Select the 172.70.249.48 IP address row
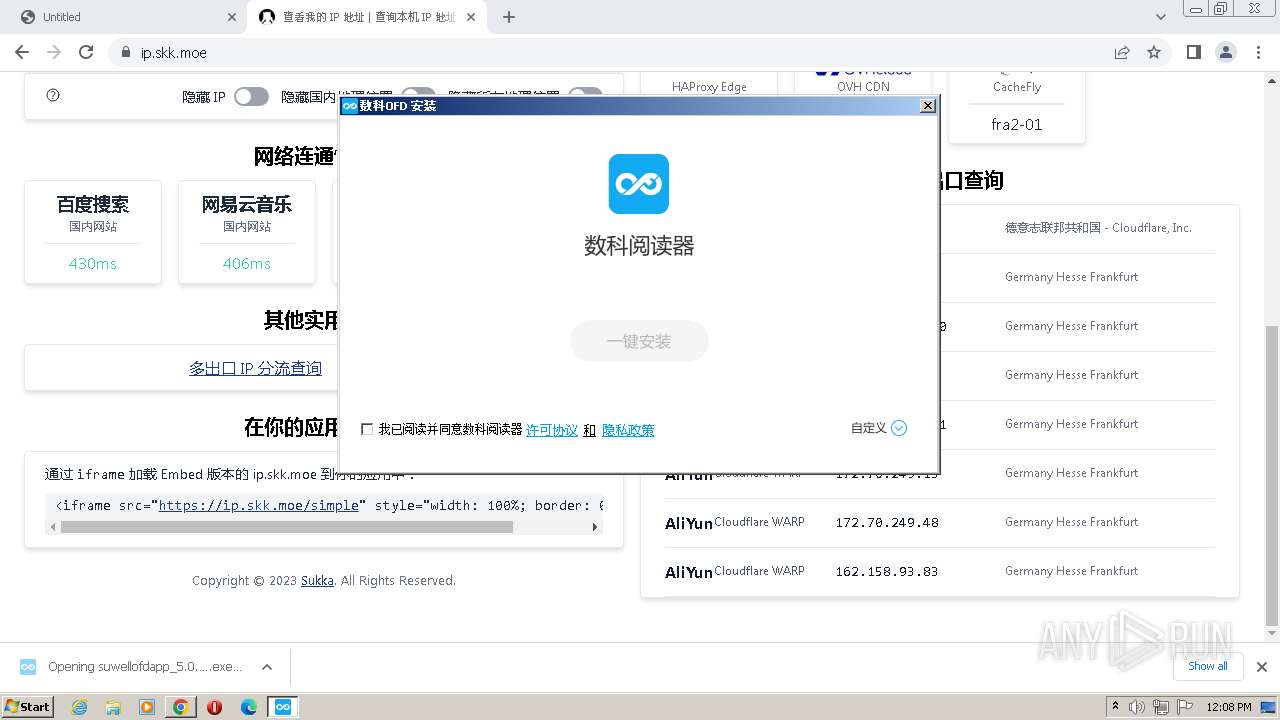1280x720 pixels. [x=940, y=522]
